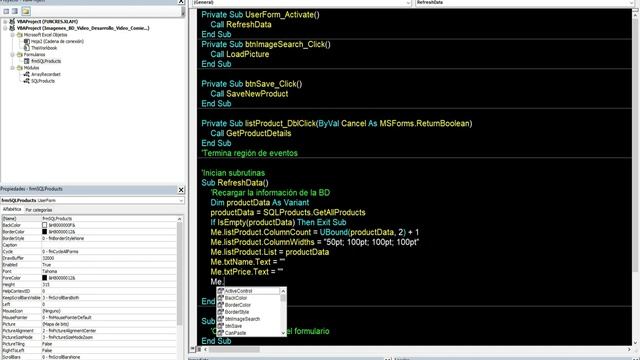
Task: Collapse the Formularios folder
Action: tap(13, 54)
